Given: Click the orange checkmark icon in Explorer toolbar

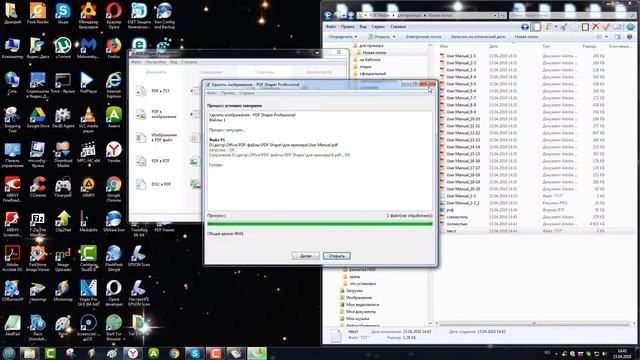Looking at the screenshot, I should (x=606, y=27).
